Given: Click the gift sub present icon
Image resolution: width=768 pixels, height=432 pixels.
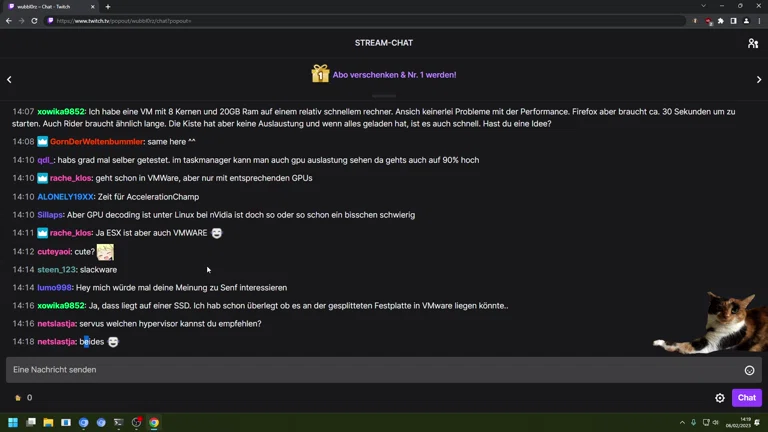Looking at the screenshot, I should pyautogui.click(x=320, y=74).
